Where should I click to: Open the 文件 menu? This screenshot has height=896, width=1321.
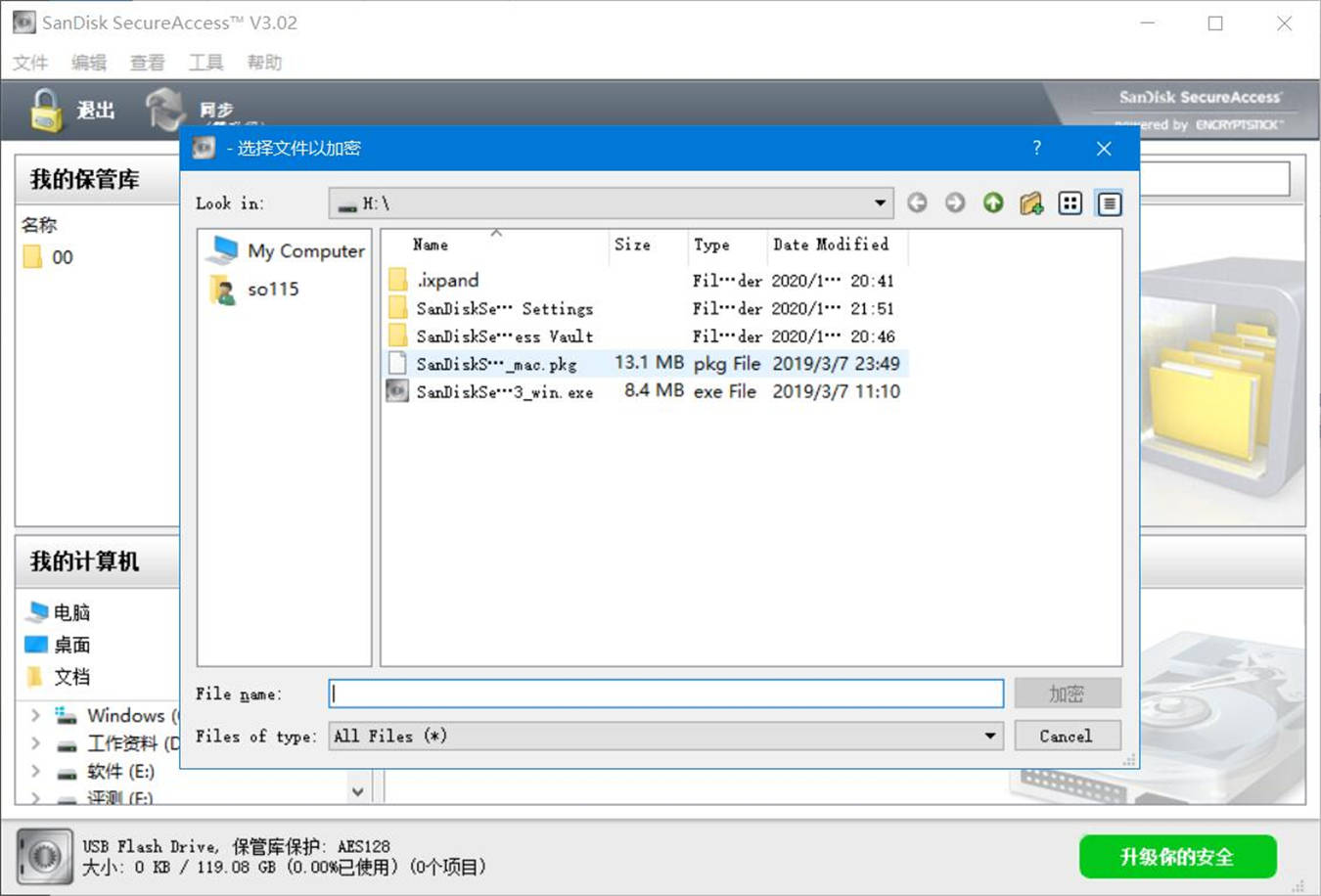point(30,63)
